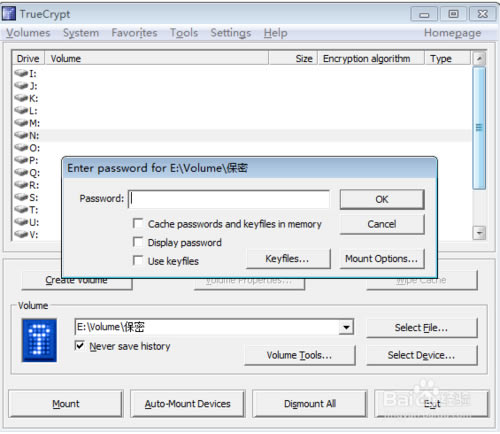Select drive I: icon in list
The image size is (500, 434).
tap(21, 73)
